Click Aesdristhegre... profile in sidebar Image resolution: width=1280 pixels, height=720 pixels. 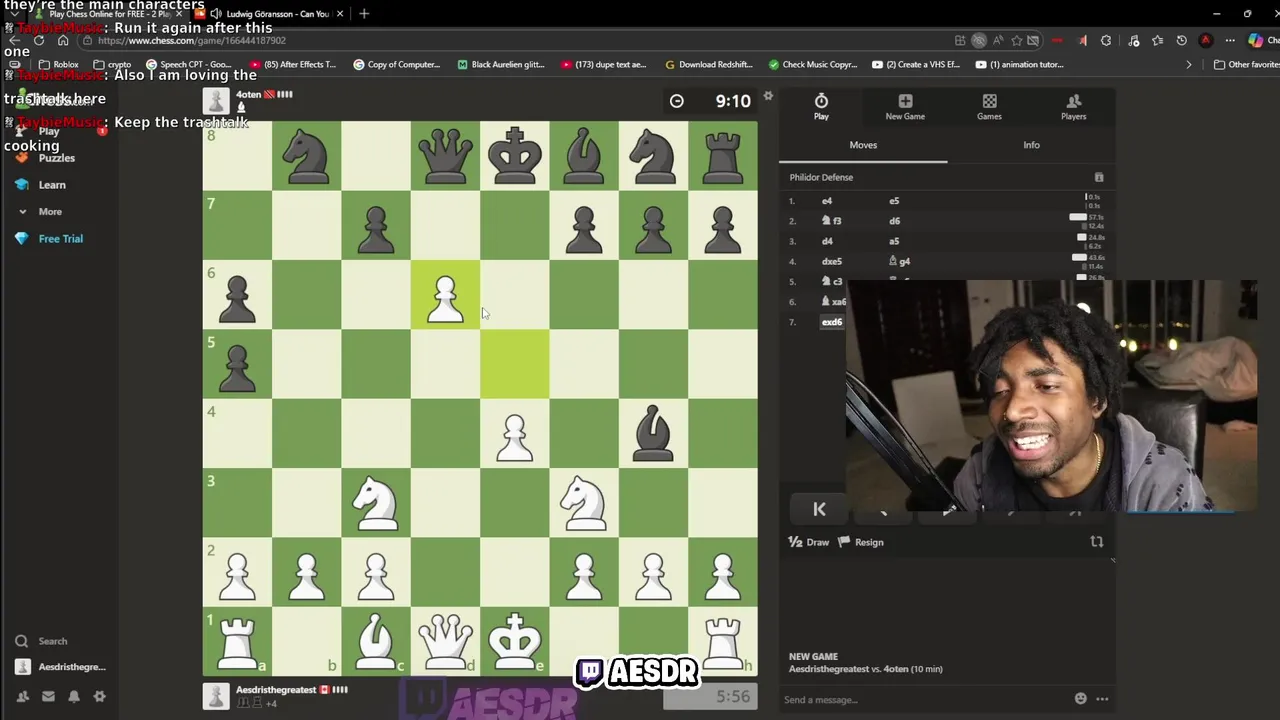click(61, 667)
